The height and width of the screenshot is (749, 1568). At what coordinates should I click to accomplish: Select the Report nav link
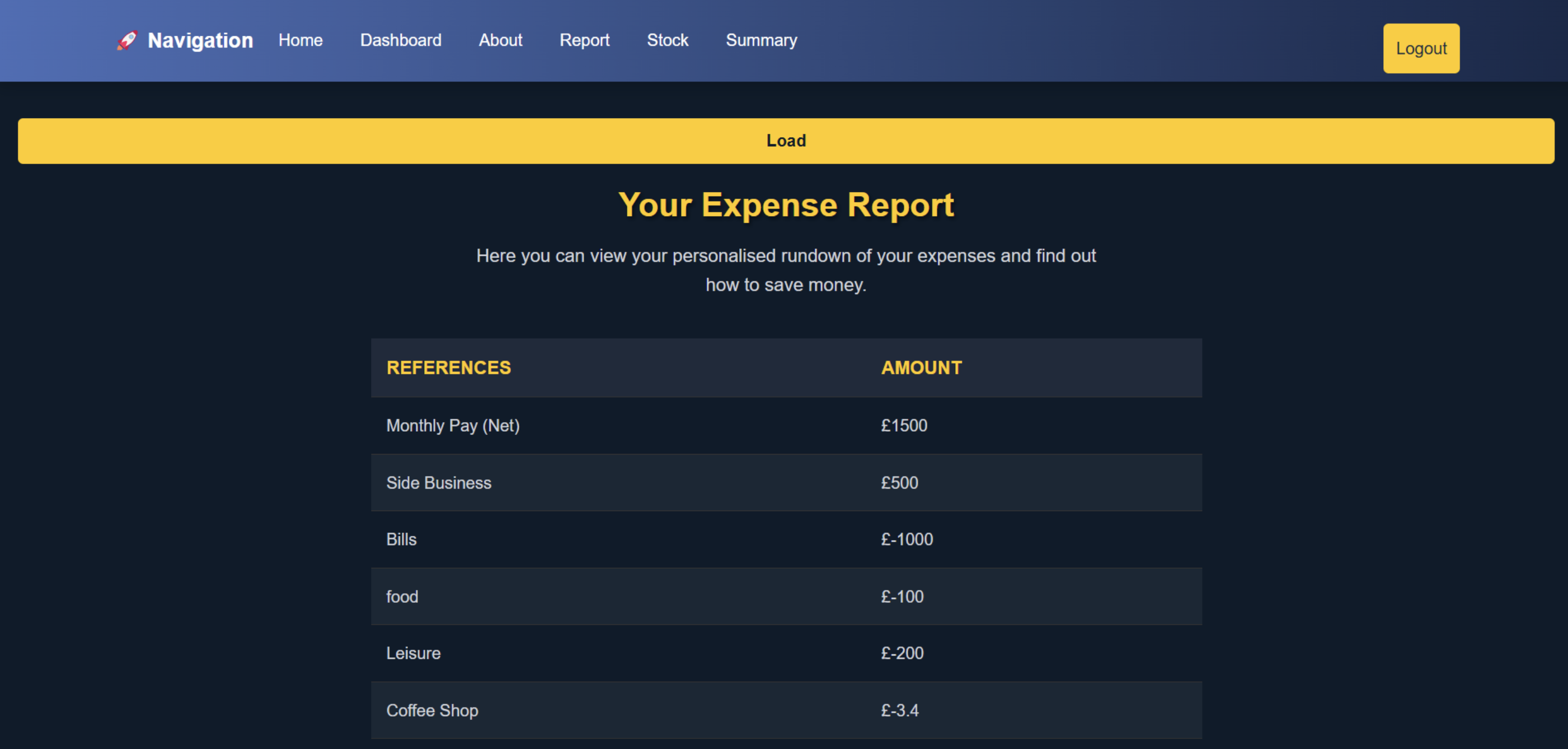coord(584,40)
